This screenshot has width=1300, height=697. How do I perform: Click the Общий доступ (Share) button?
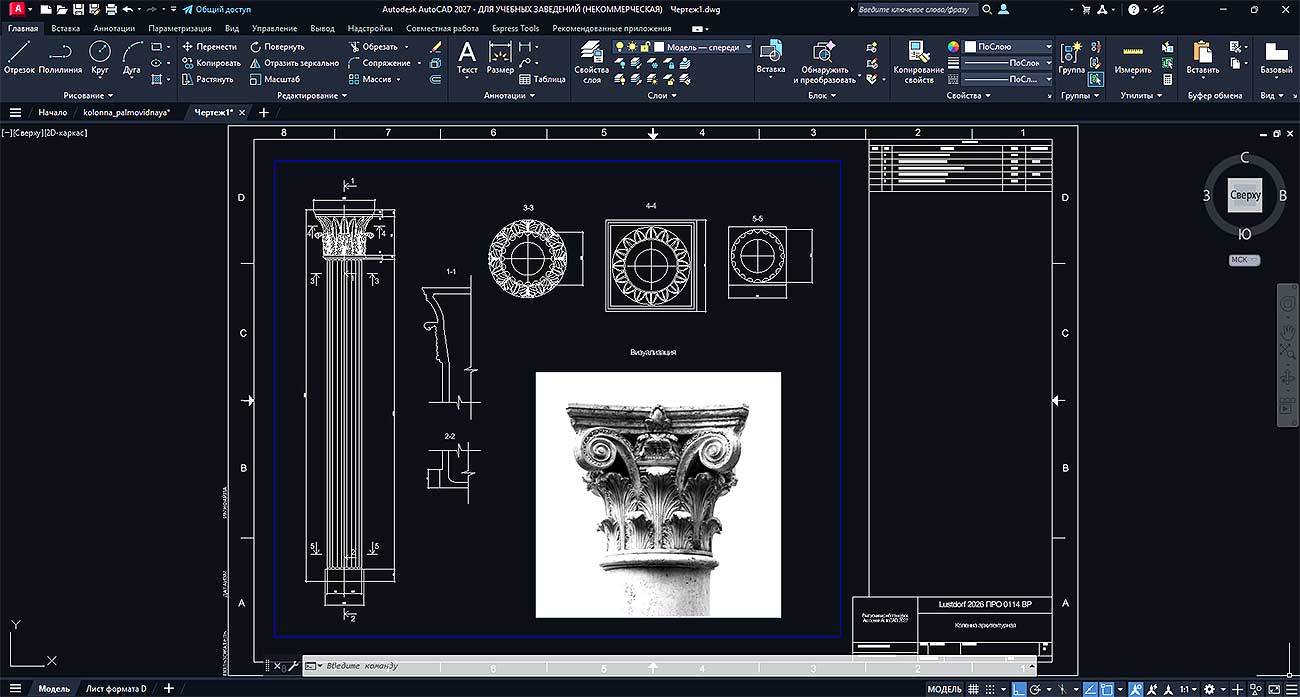pos(217,9)
